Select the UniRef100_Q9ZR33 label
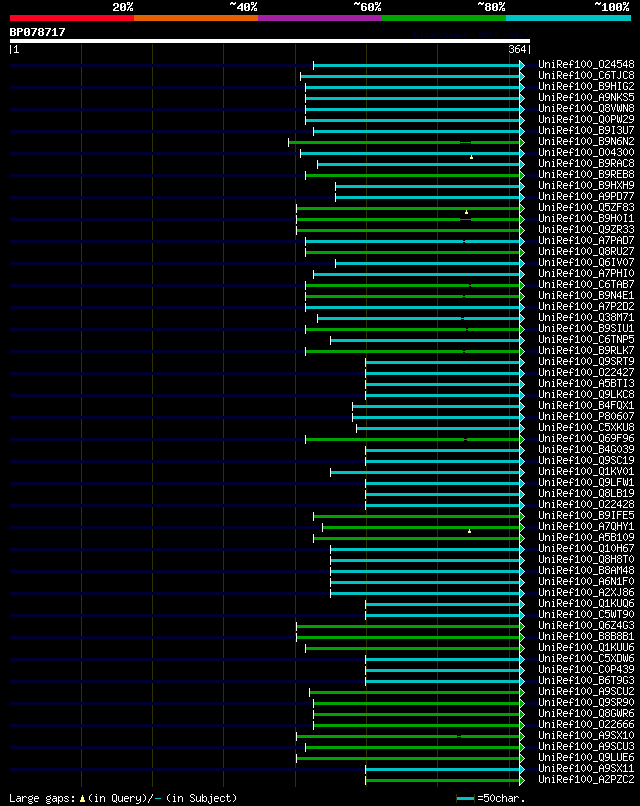Screen dimensions: 640x806 (x=586, y=229)
